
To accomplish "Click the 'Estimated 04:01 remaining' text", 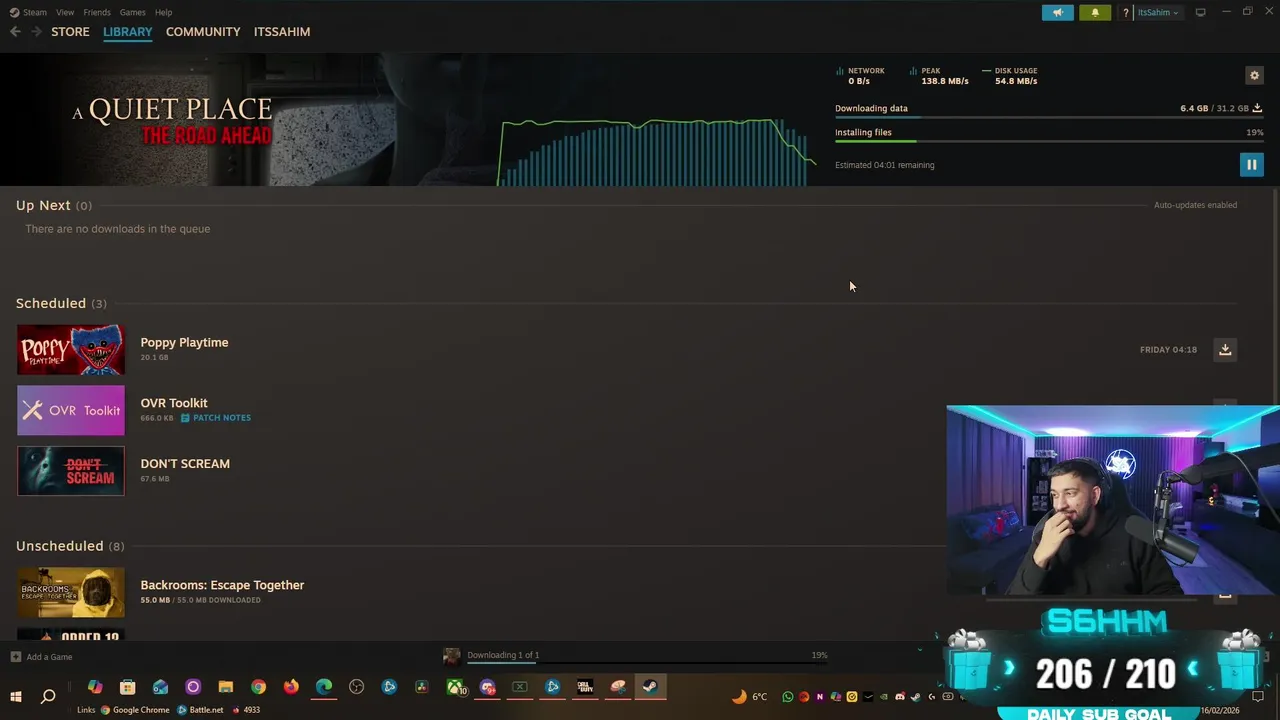I will (x=884, y=165).
